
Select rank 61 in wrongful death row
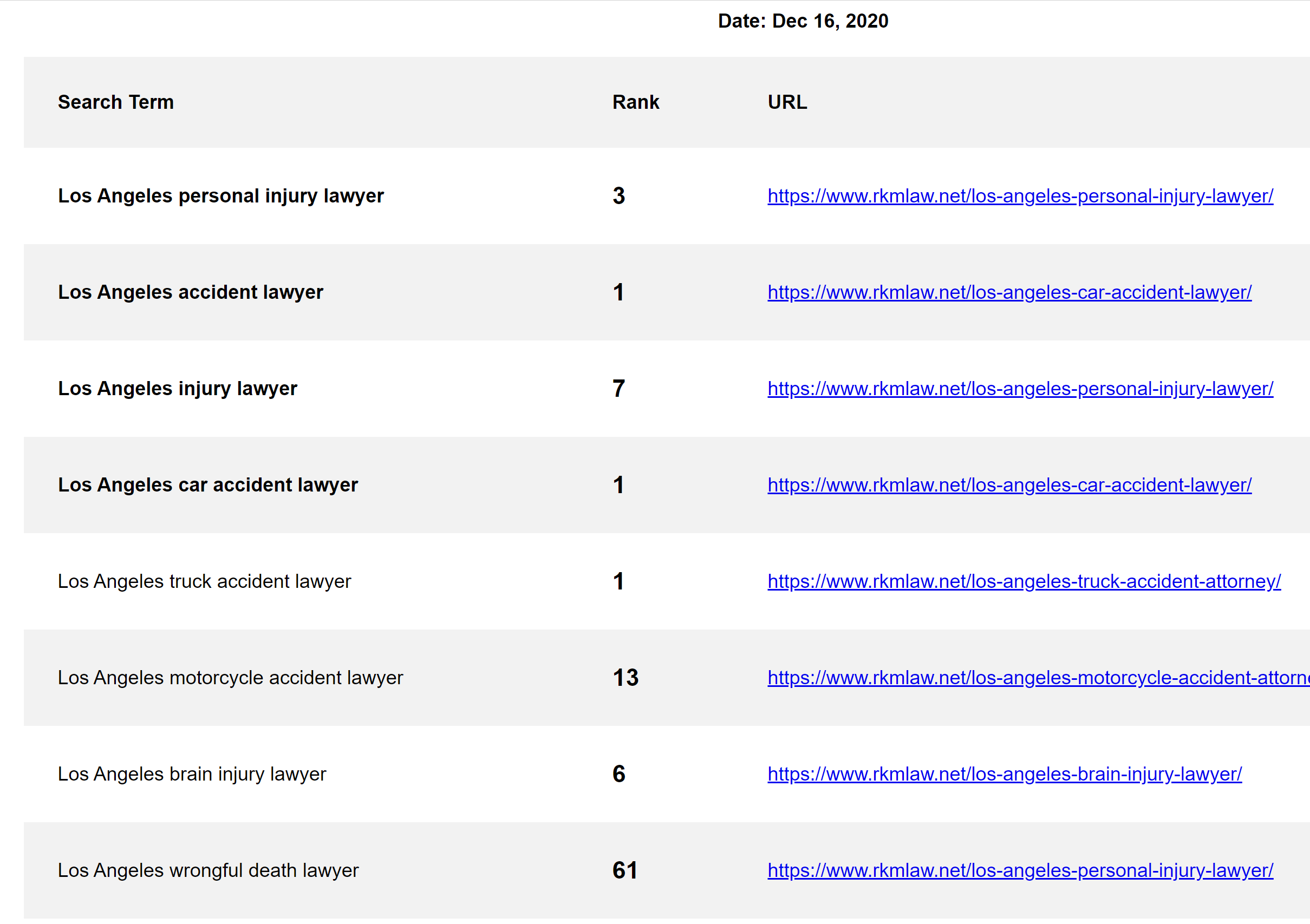click(x=625, y=871)
